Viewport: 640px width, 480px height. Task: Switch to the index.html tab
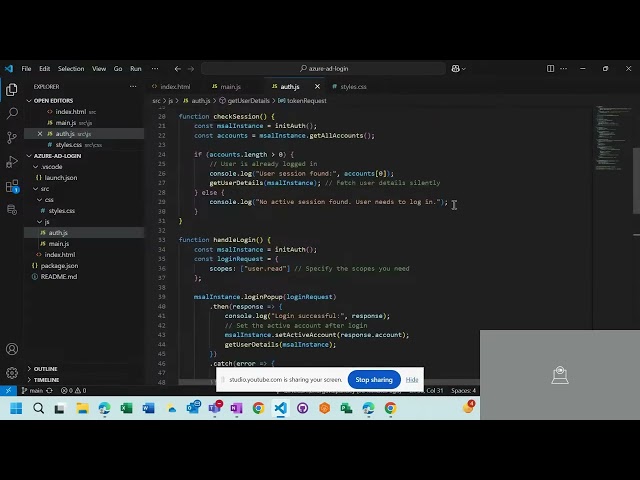(x=175, y=87)
